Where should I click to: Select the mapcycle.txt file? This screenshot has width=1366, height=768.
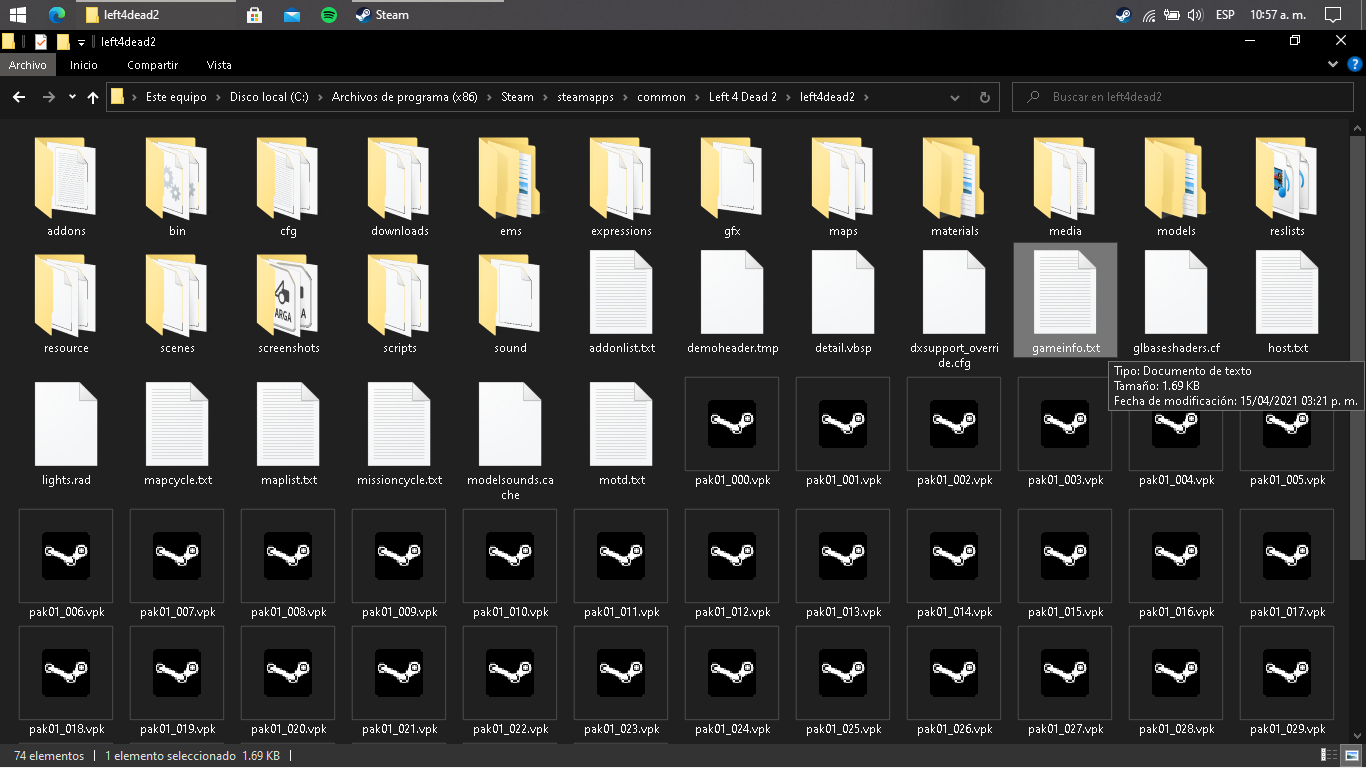pyautogui.click(x=177, y=432)
